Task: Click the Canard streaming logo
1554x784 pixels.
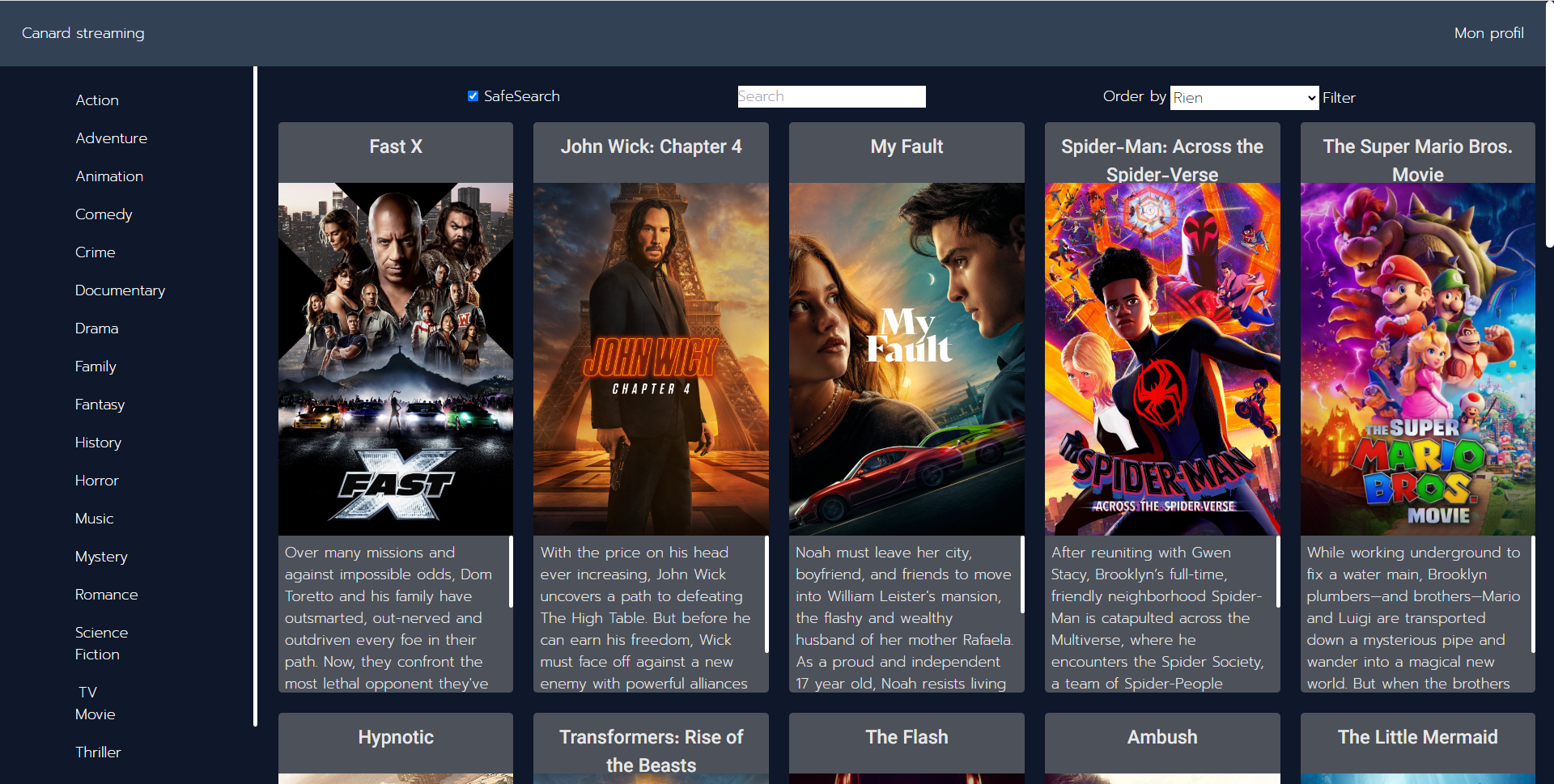Action: [83, 33]
